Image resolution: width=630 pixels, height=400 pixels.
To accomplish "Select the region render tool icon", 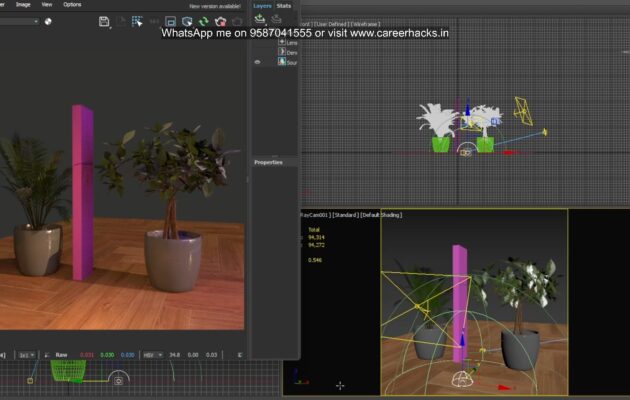I will coord(137,21).
